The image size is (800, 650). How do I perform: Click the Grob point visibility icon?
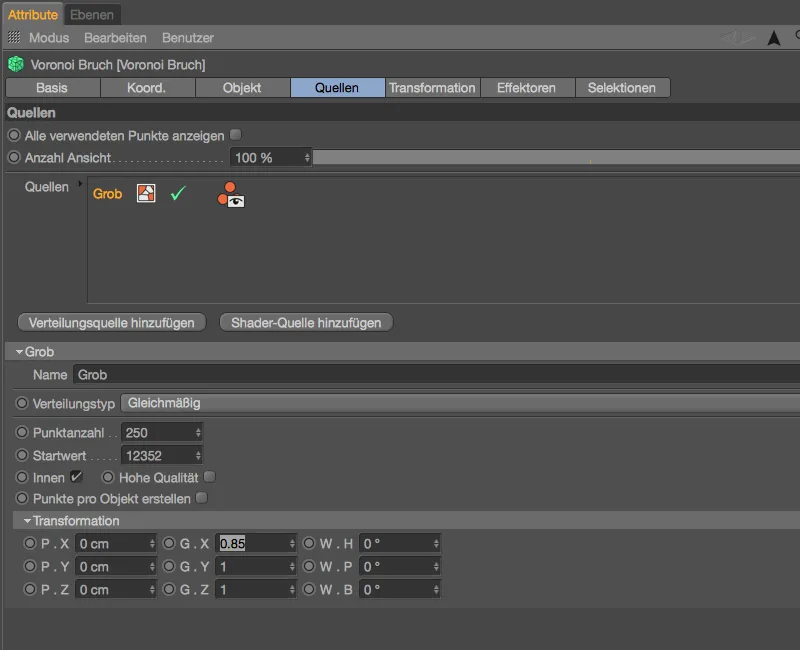tap(231, 195)
